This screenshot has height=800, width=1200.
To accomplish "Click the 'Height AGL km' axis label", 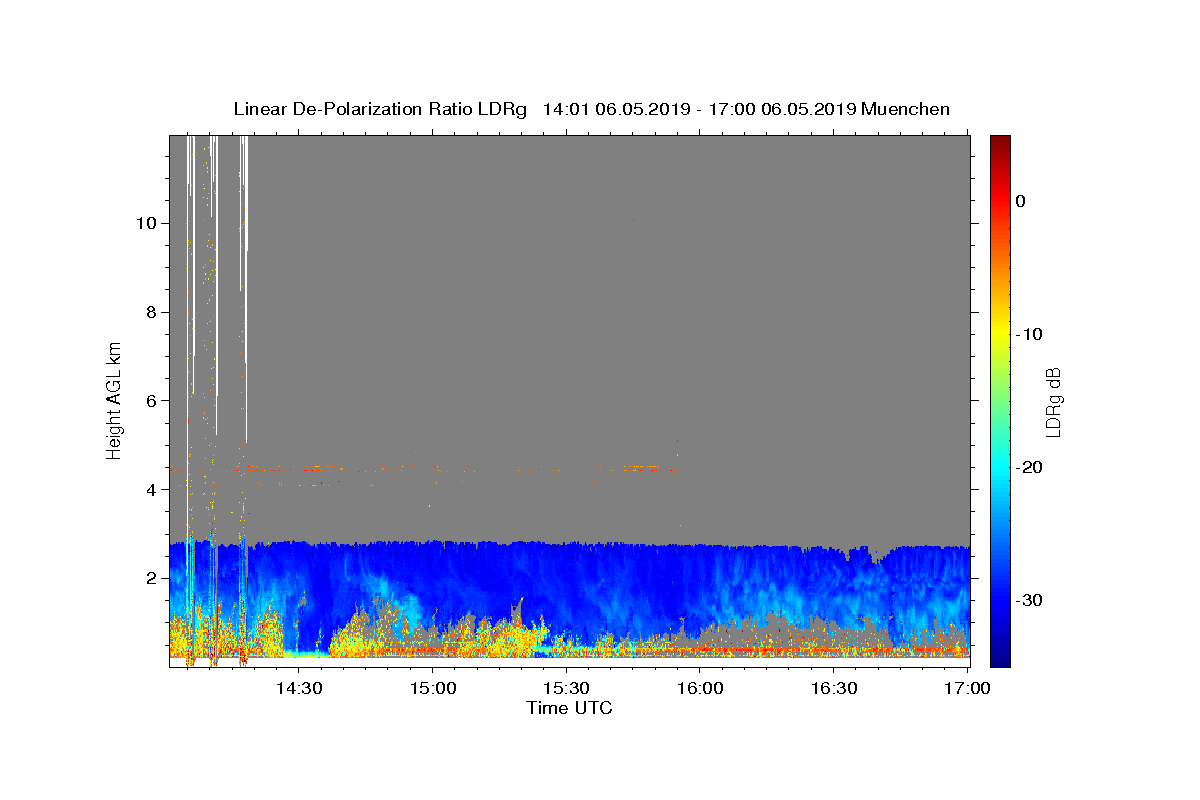I will (x=115, y=400).
